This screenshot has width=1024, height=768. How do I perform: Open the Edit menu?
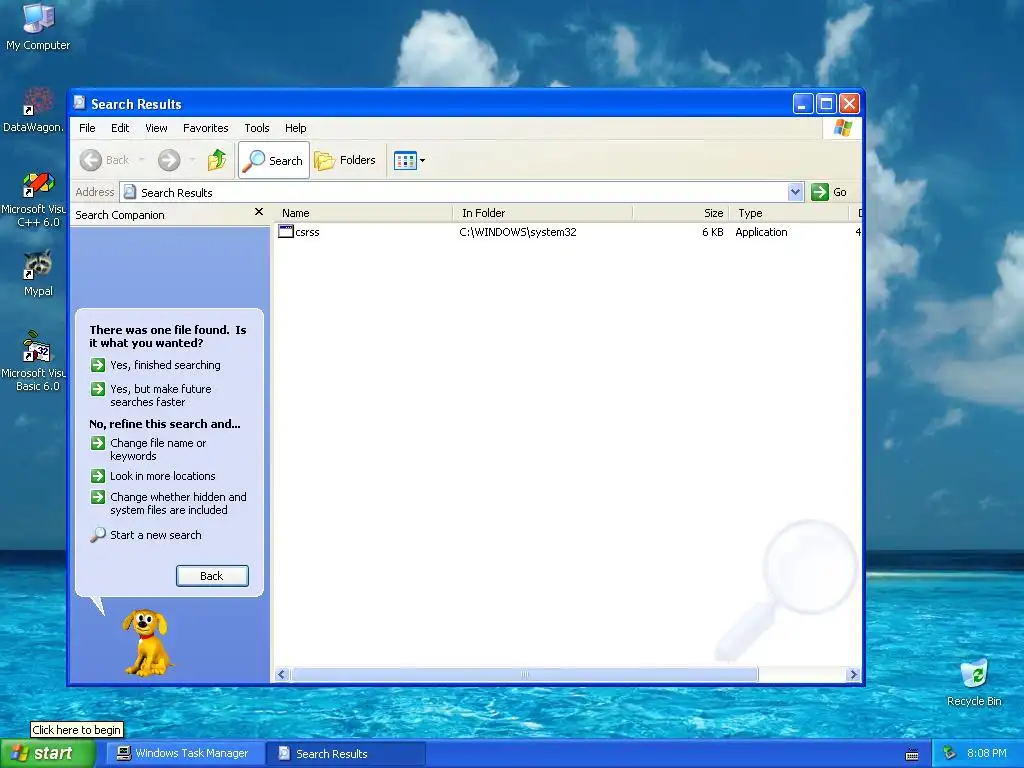pyautogui.click(x=120, y=128)
